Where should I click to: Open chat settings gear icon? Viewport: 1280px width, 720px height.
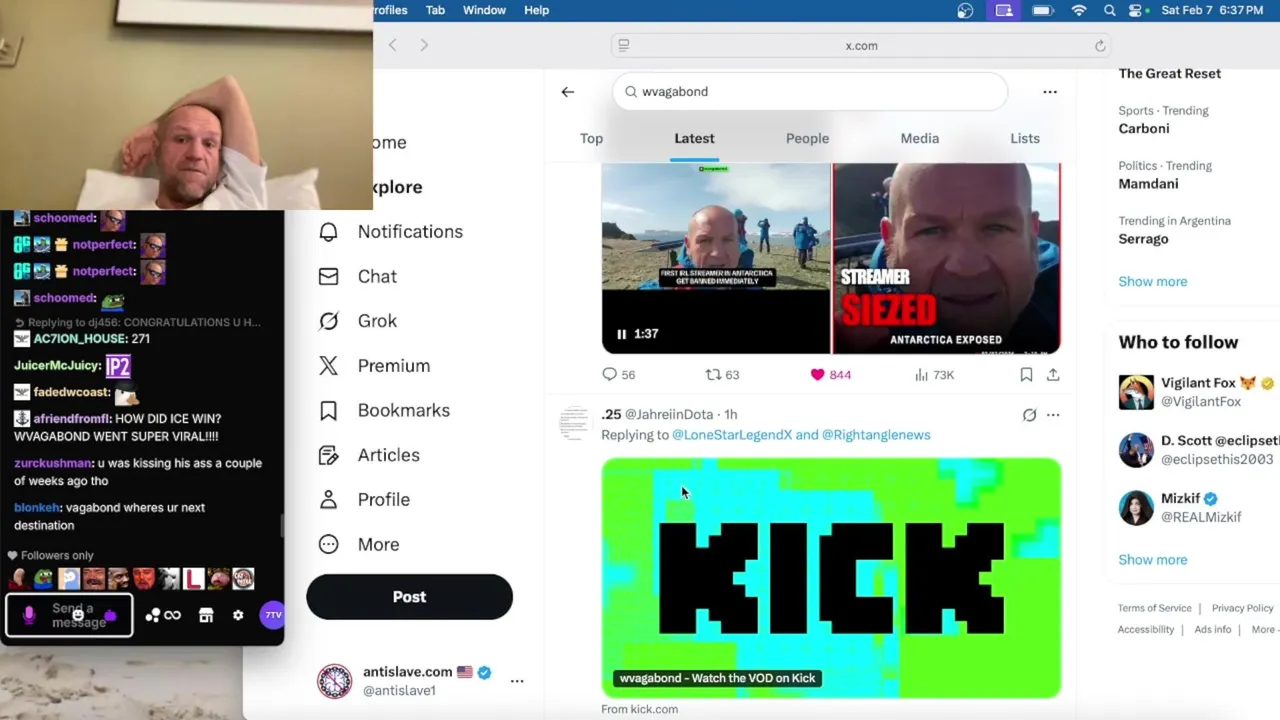coord(238,616)
